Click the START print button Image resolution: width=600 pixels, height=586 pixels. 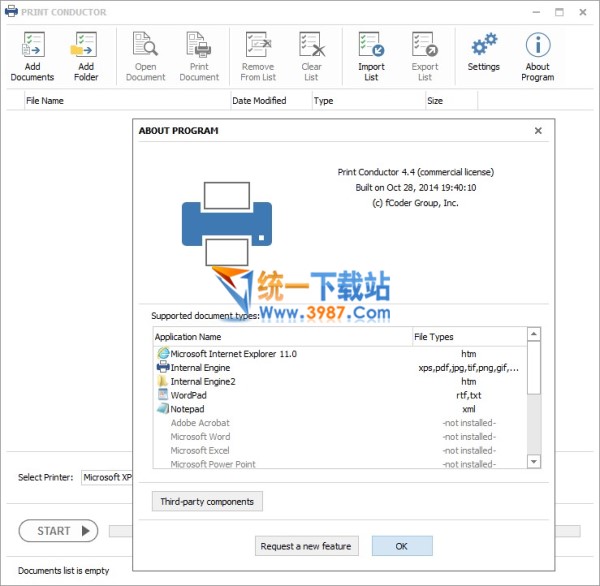click(58, 531)
